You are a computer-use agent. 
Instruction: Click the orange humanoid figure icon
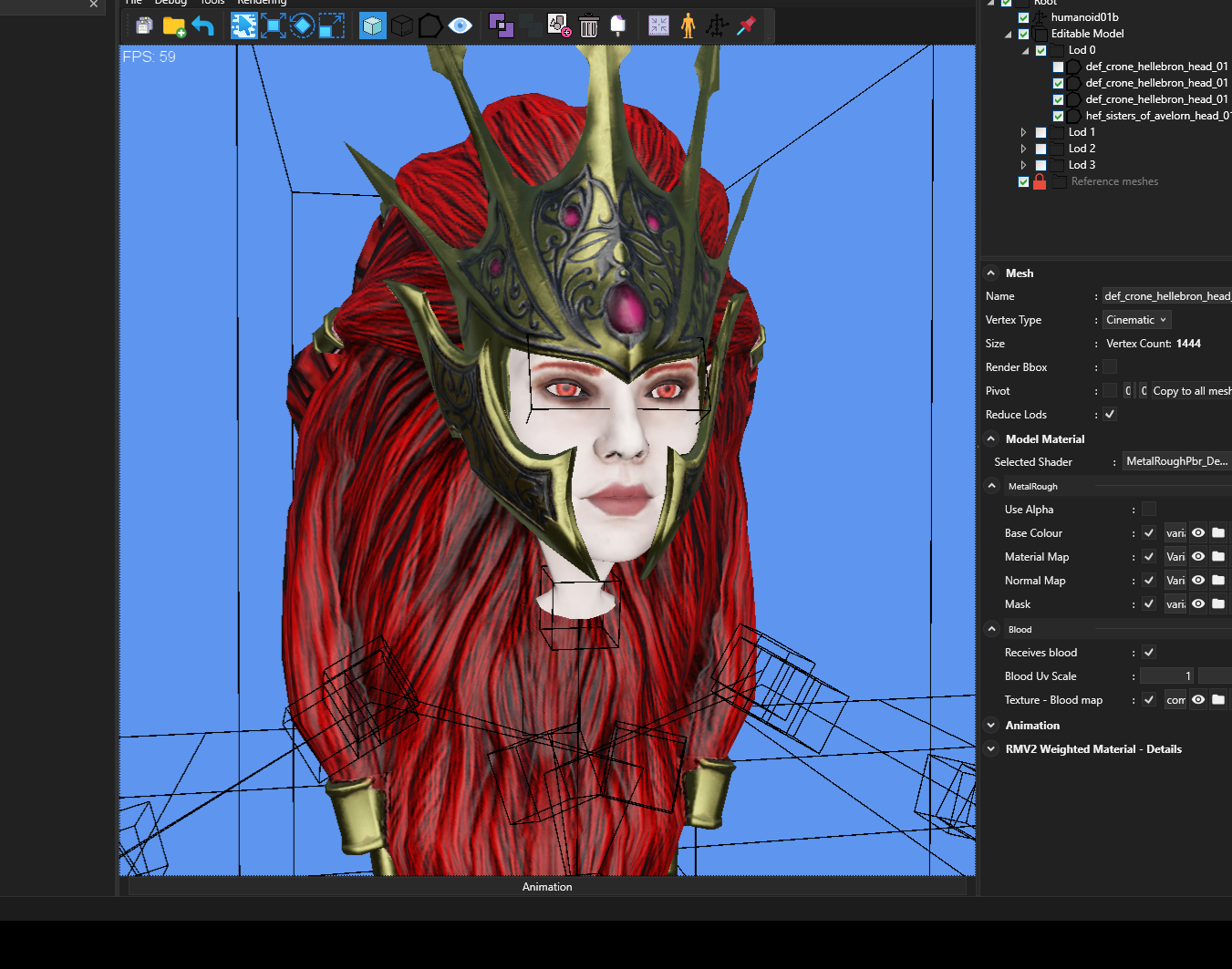pos(688,26)
